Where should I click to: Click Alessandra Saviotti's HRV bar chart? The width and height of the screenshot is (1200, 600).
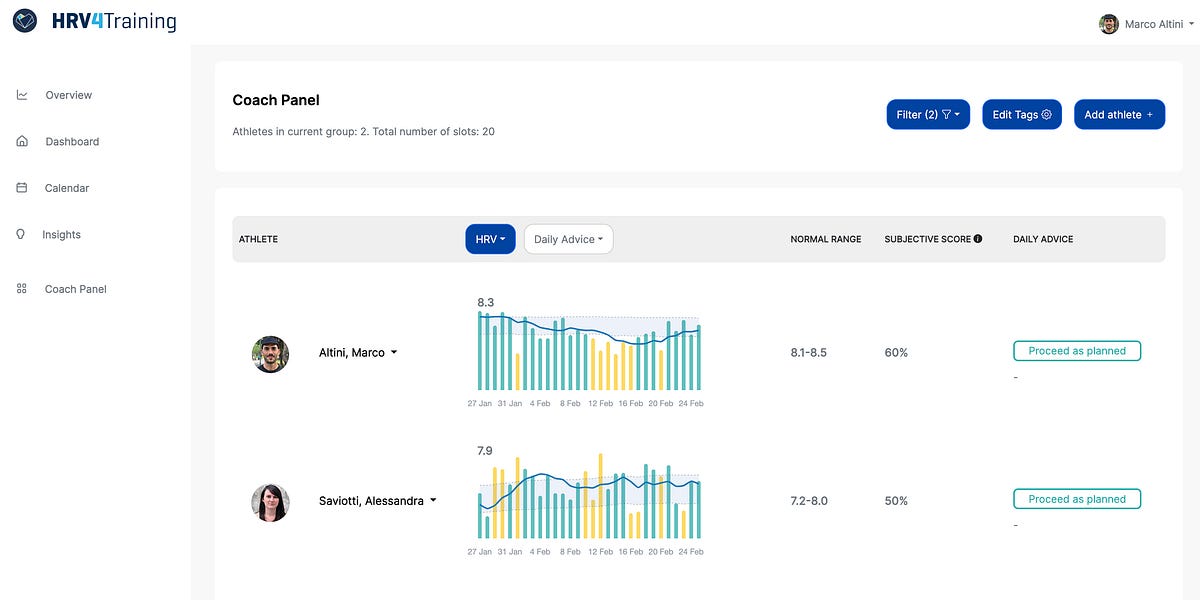[x=589, y=498]
